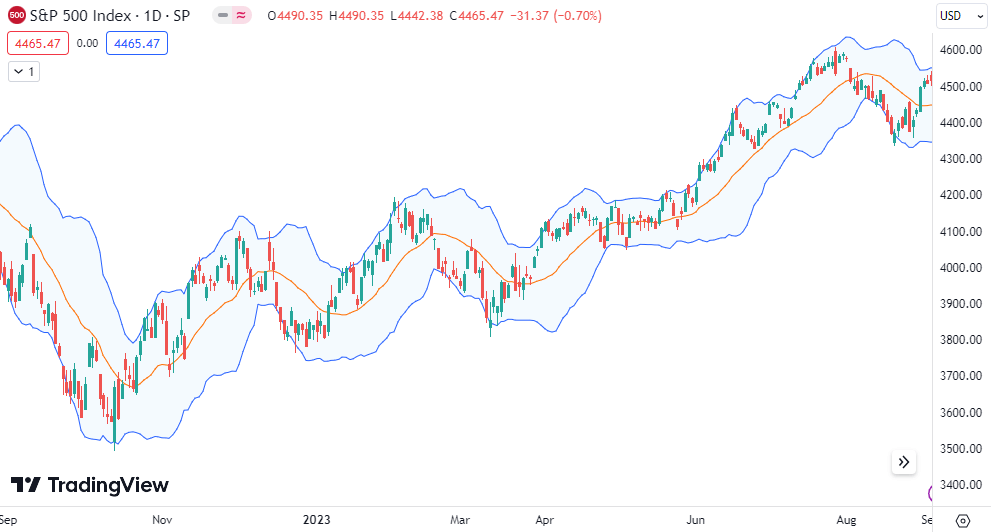Click the 4100.00 price axis label
The width and height of the screenshot is (991, 532).
click(x=961, y=231)
